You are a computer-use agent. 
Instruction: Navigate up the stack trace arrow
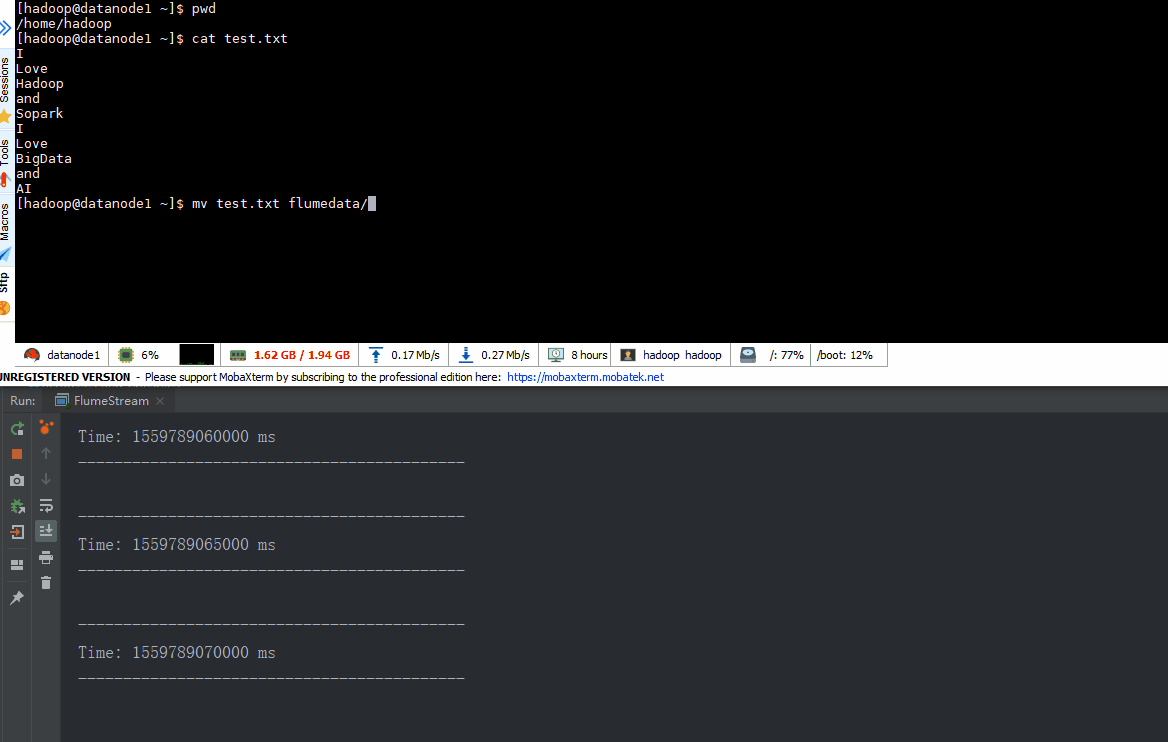(46, 453)
